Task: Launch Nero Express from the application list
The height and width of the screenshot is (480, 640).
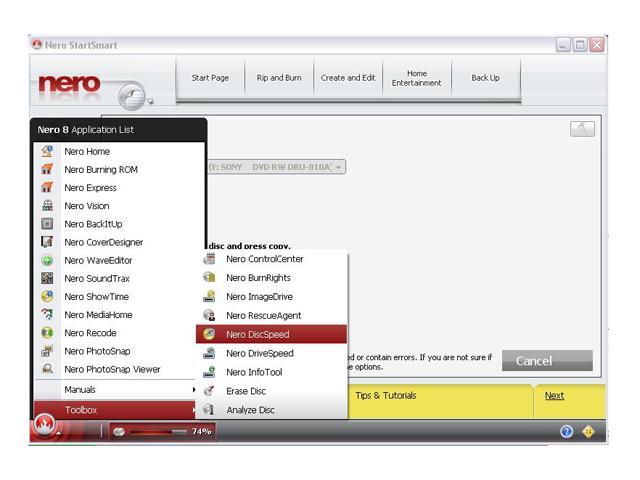Action: (119, 187)
